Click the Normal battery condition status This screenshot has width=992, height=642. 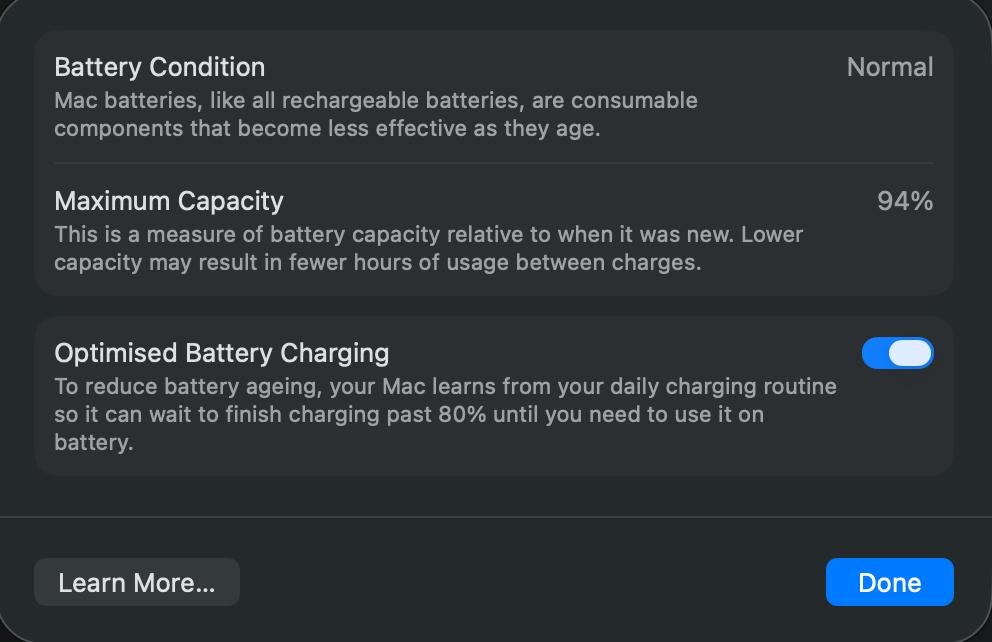click(889, 67)
